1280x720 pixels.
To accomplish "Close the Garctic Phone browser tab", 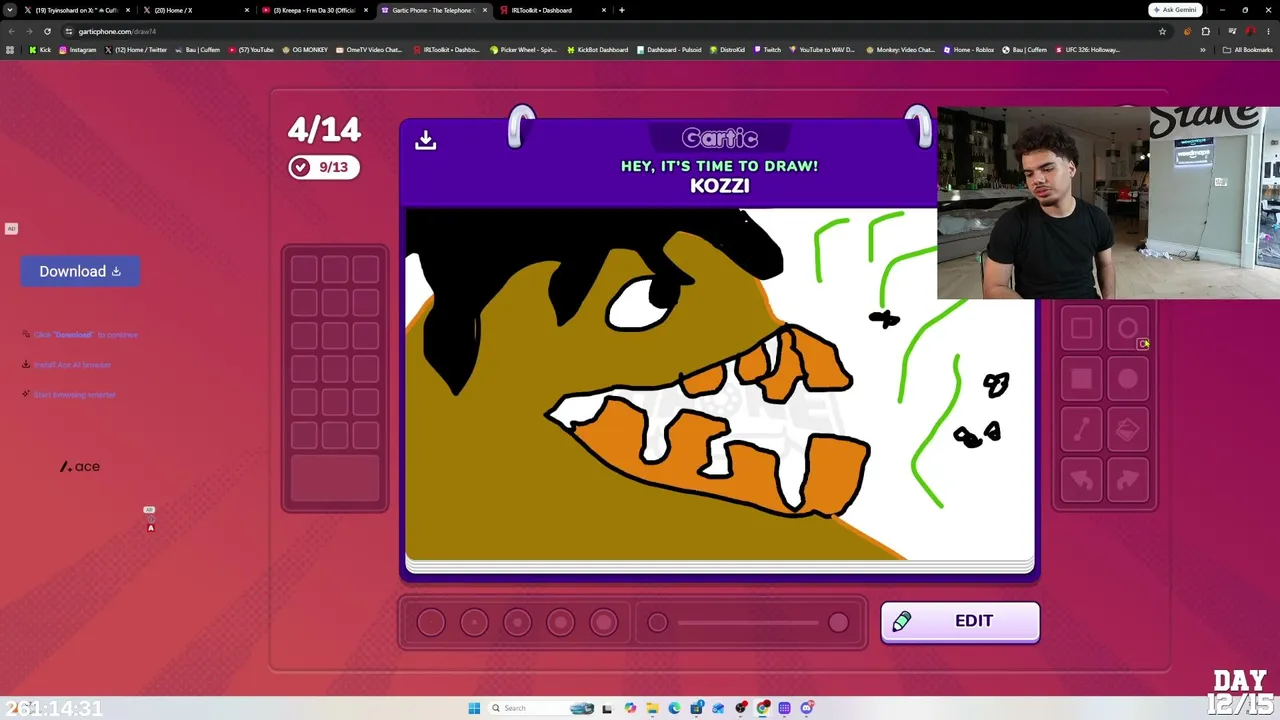I will click(x=485, y=10).
